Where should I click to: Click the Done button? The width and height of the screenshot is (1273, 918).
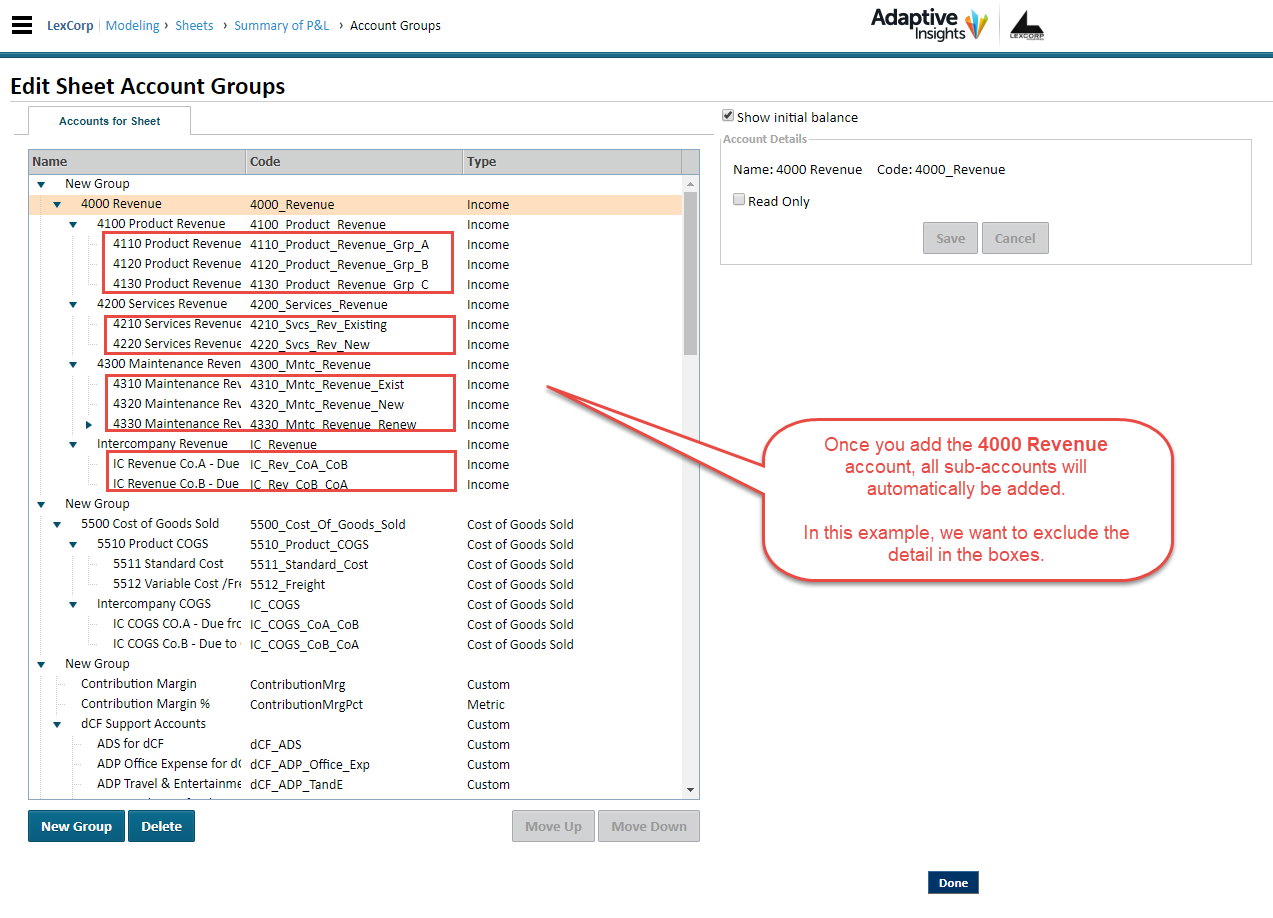click(953, 882)
